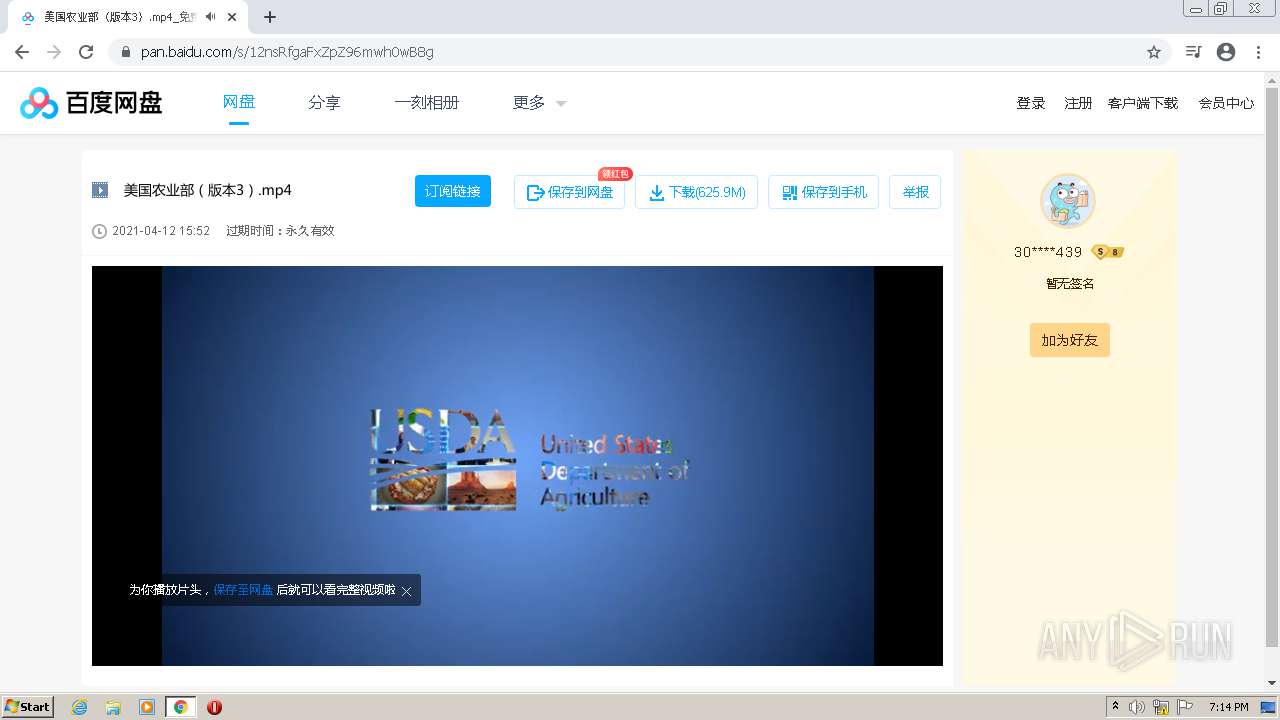Click 保存到手机 button
The image size is (1280, 720).
[823, 192]
